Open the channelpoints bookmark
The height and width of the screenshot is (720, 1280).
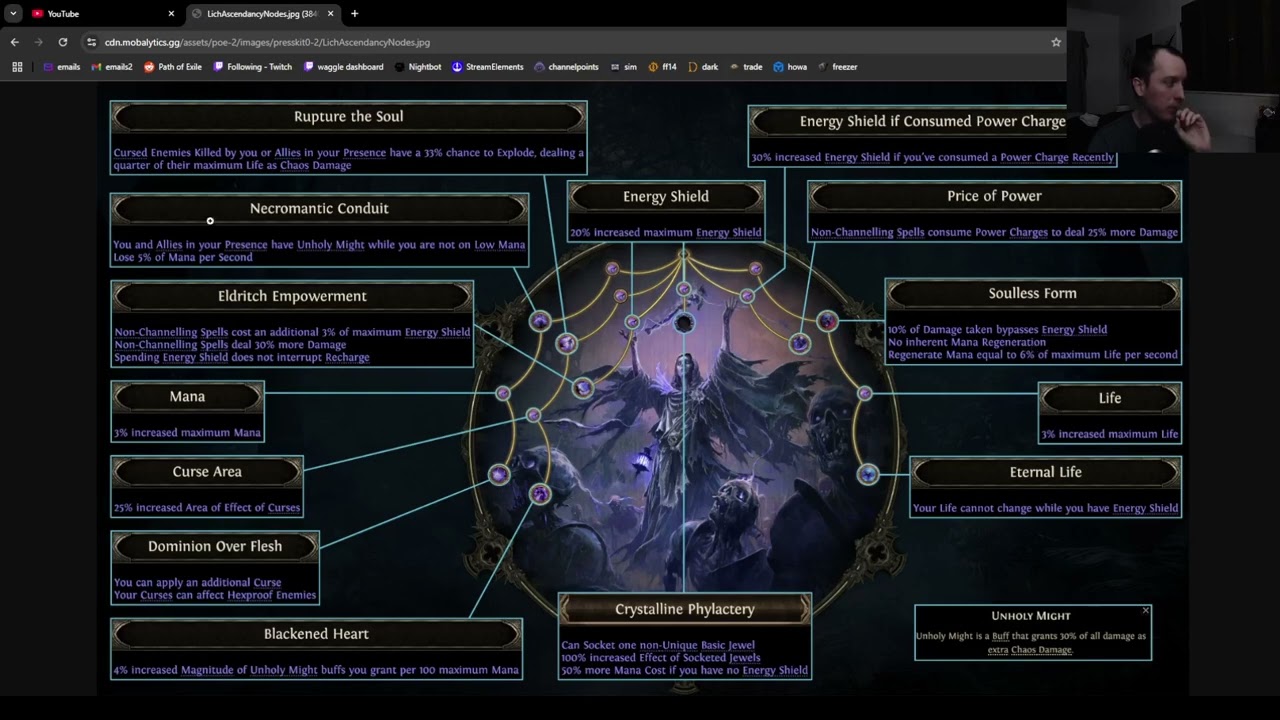(566, 67)
